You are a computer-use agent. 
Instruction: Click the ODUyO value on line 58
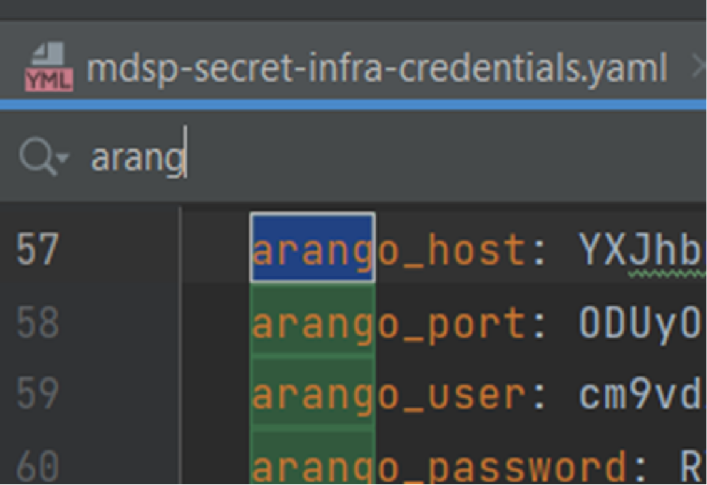[642, 324]
